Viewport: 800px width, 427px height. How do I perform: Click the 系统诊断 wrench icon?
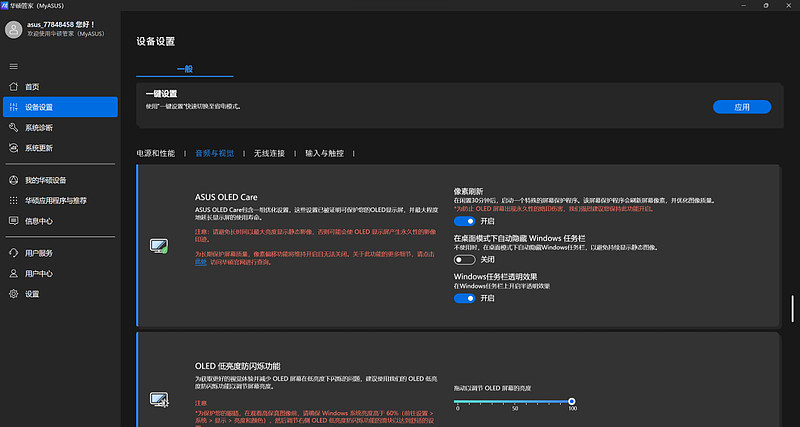coord(14,128)
